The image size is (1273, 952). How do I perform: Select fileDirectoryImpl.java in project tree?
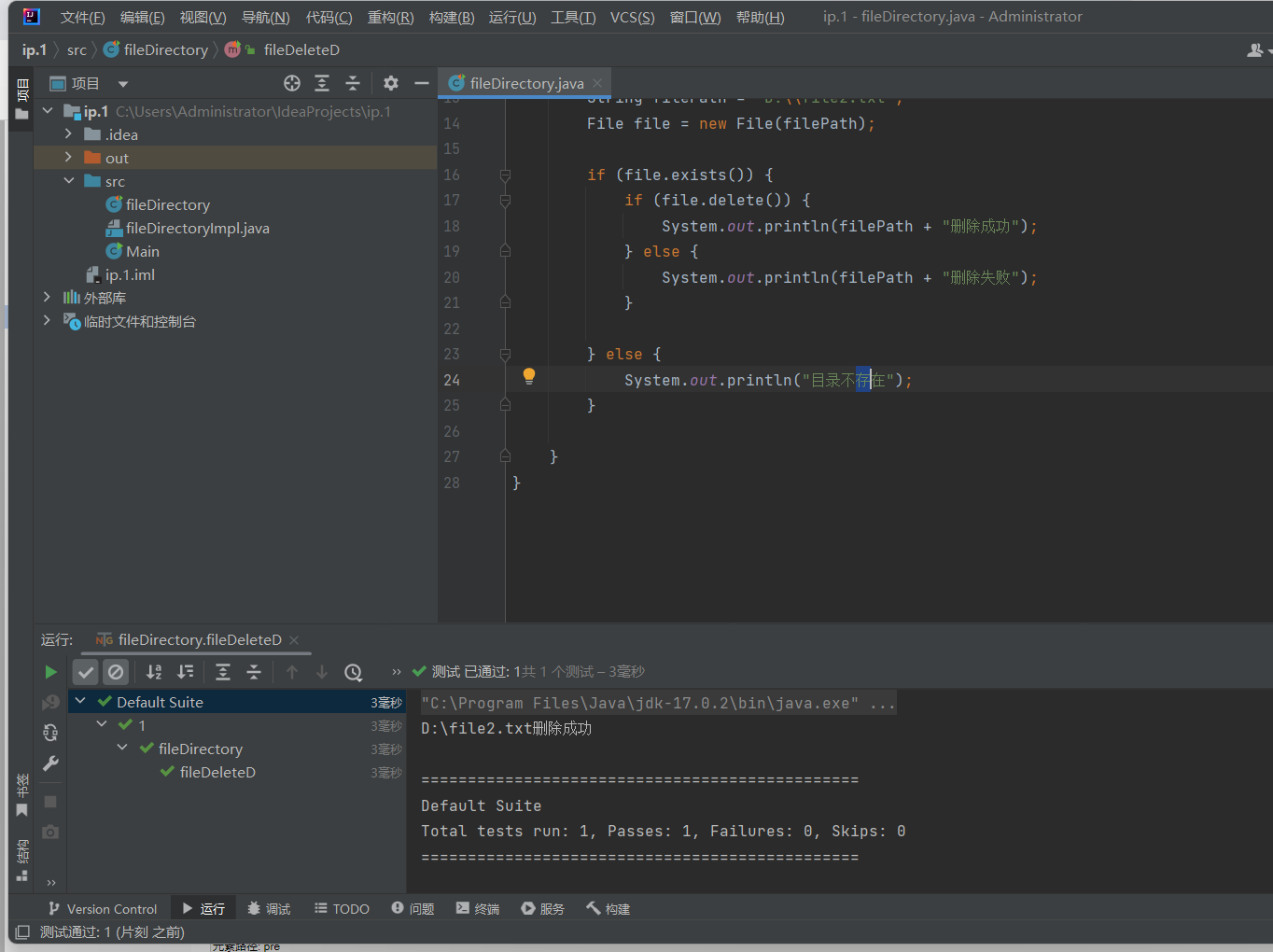(197, 228)
